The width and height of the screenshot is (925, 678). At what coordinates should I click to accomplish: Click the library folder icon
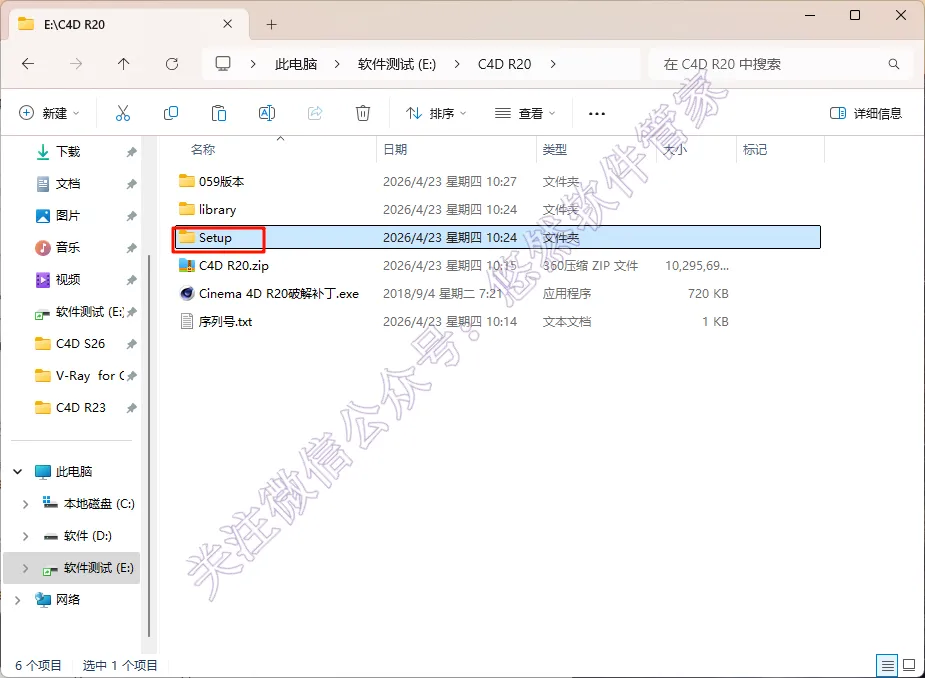click(x=186, y=209)
